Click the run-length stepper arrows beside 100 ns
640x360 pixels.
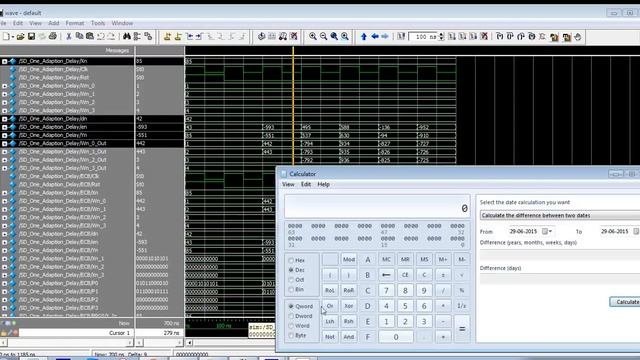[441, 37]
